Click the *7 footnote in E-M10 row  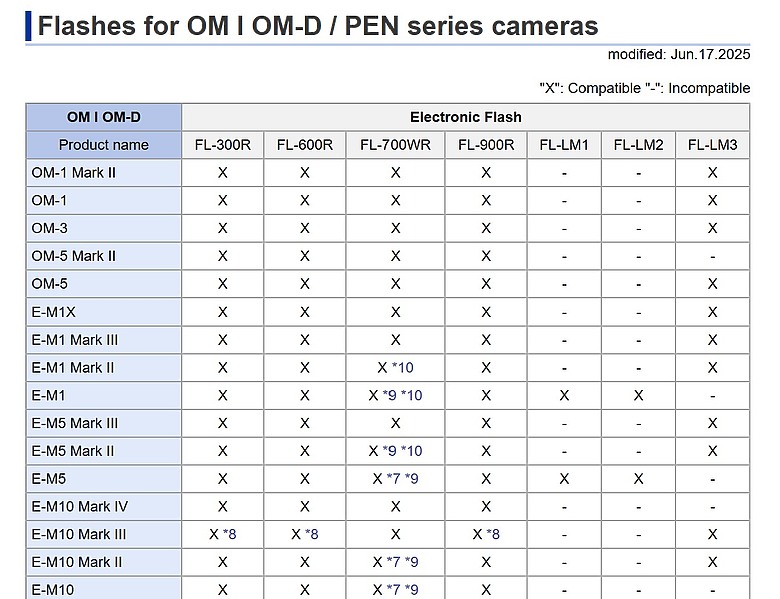pos(393,590)
